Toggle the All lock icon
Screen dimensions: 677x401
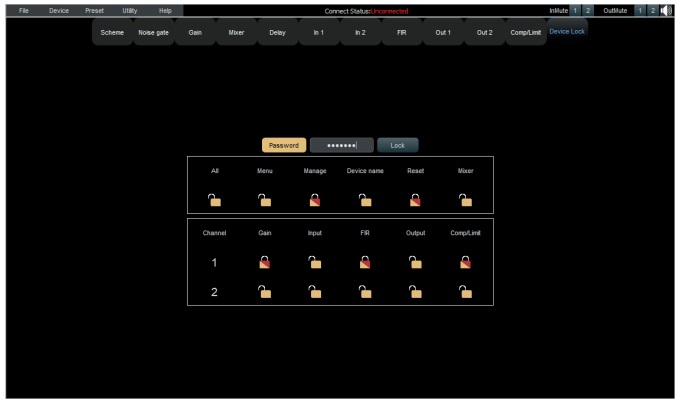point(214,199)
